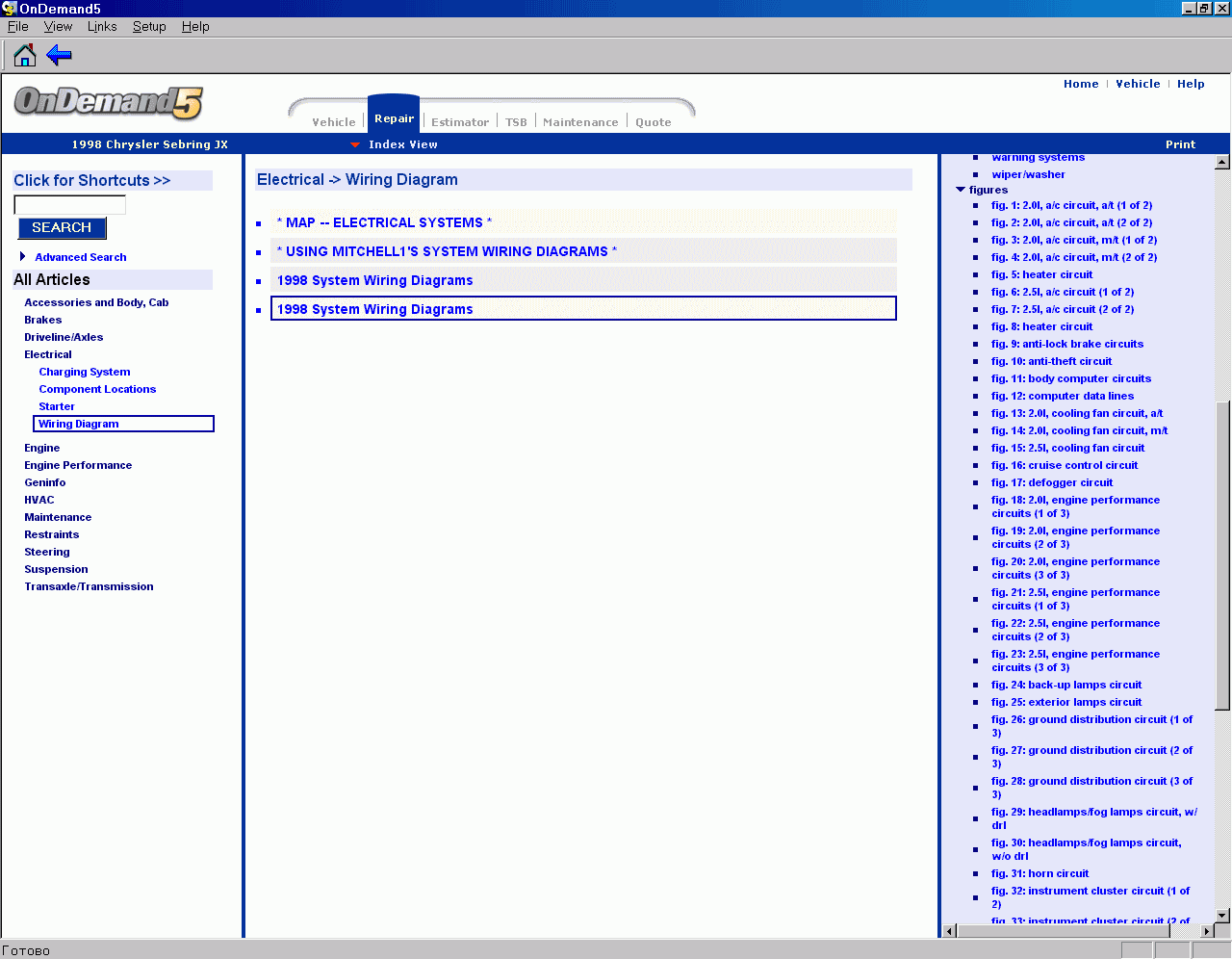Viewport: 1232px width, 959px height.
Task: Open the Help menu in menu bar
Action: tap(195, 26)
